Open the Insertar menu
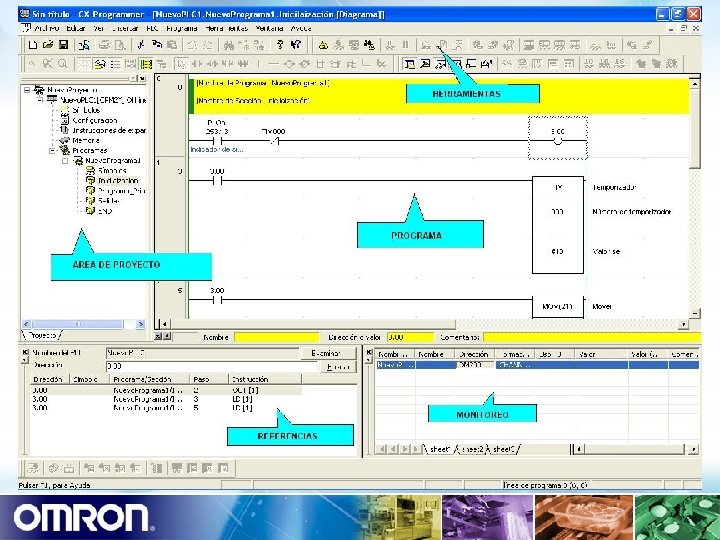 pos(125,28)
